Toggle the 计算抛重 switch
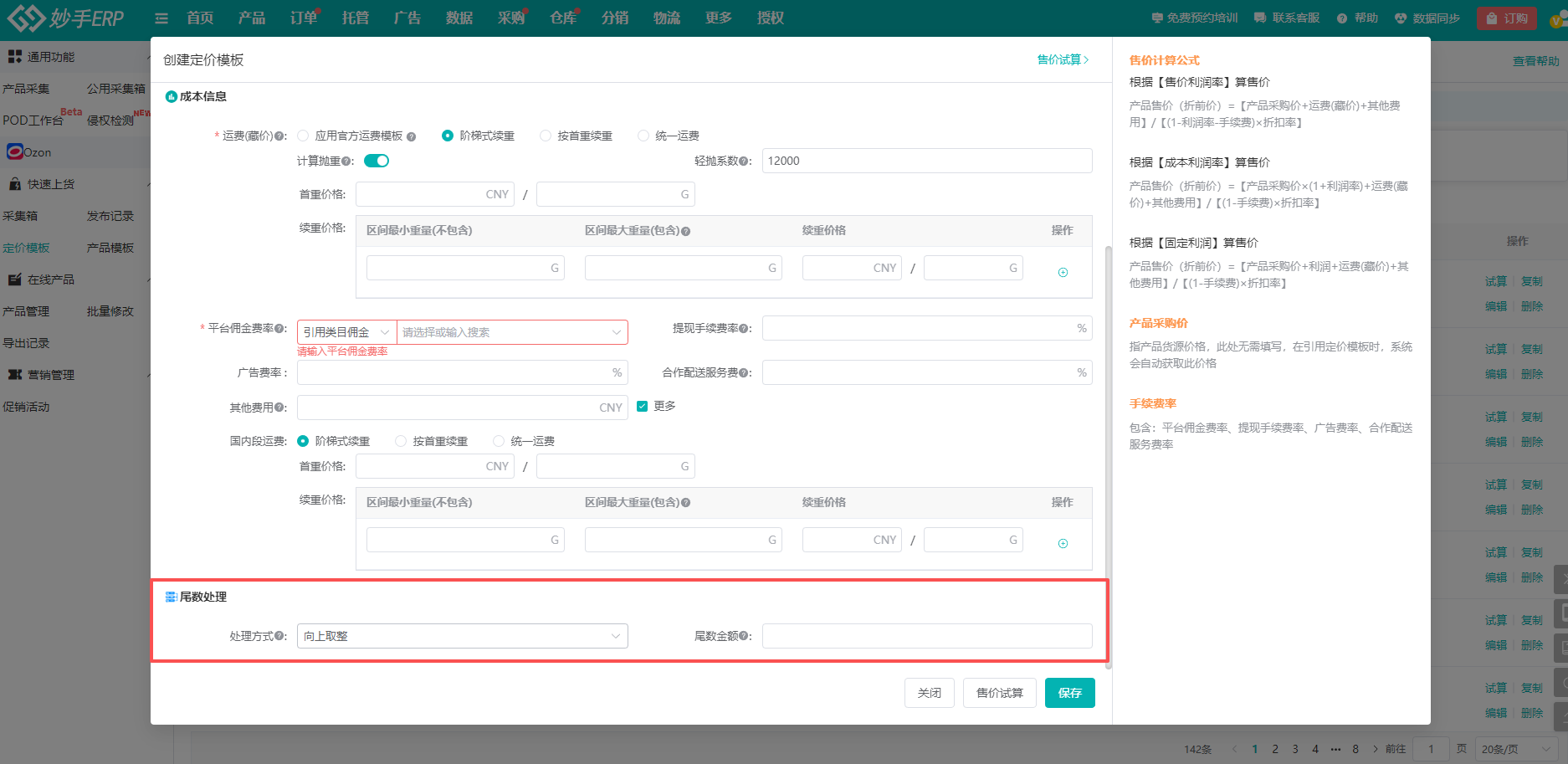The height and width of the screenshot is (764, 1568). [x=377, y=161]
